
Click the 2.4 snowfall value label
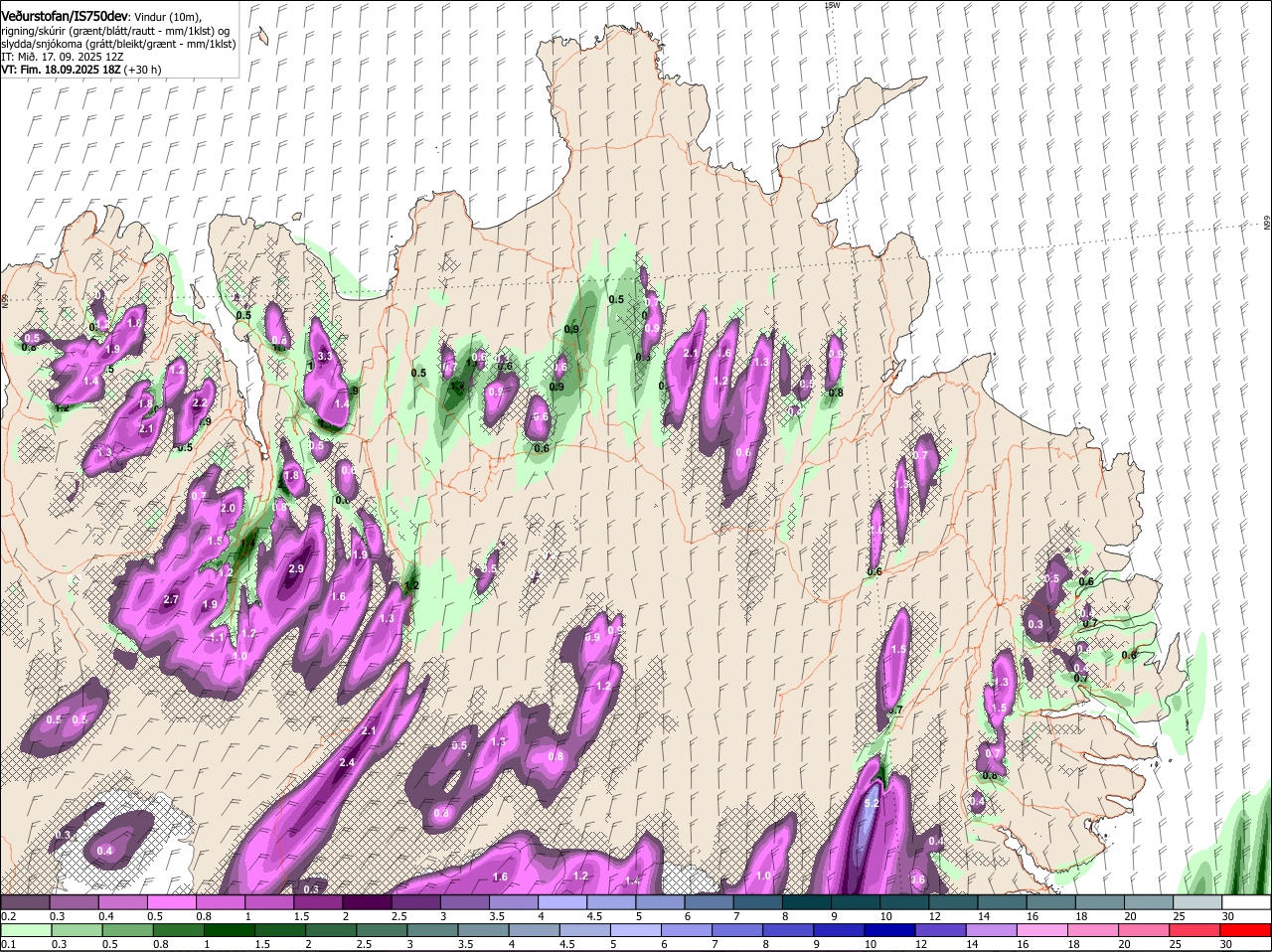pyautogui.click(x=347, y=762)
